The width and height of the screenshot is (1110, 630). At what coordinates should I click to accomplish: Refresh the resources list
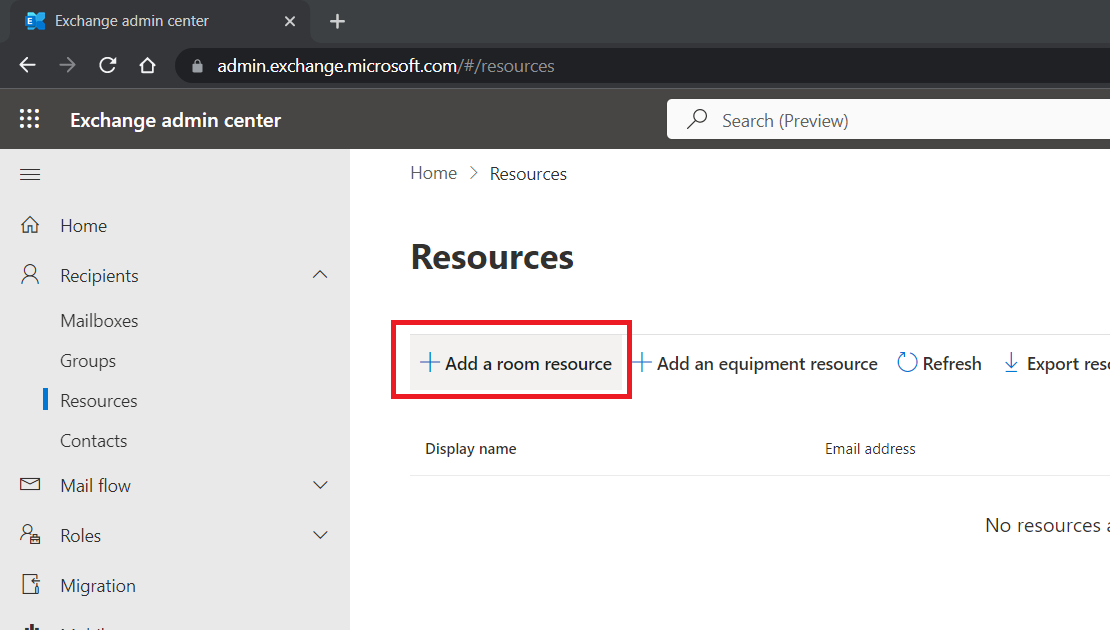click(x=939, y=363)
